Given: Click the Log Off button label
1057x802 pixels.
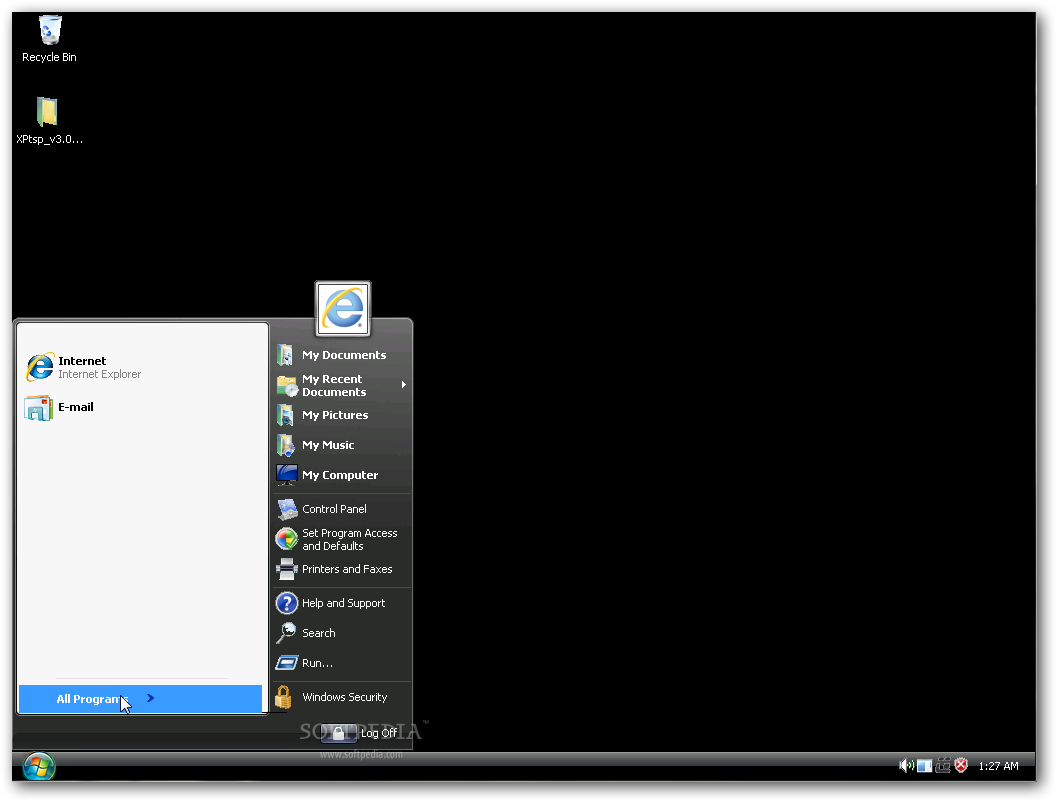Looking at the screenshot, I should point(379,733).
